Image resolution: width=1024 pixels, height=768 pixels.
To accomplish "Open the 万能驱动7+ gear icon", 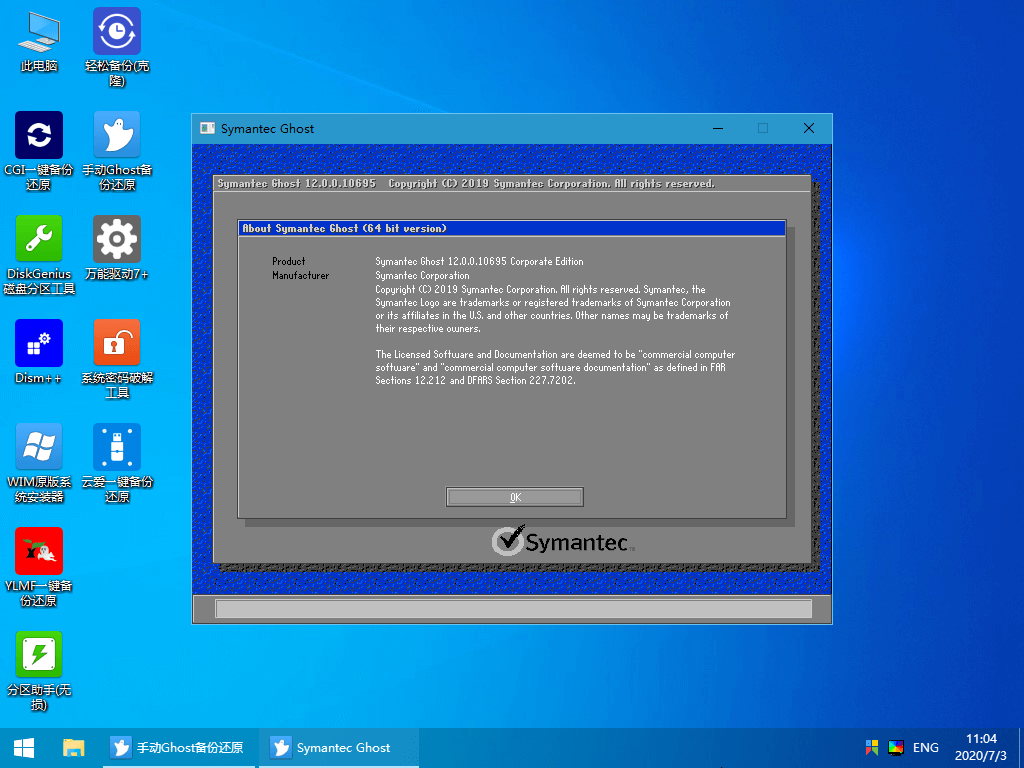I will click(x=117, y=240).
